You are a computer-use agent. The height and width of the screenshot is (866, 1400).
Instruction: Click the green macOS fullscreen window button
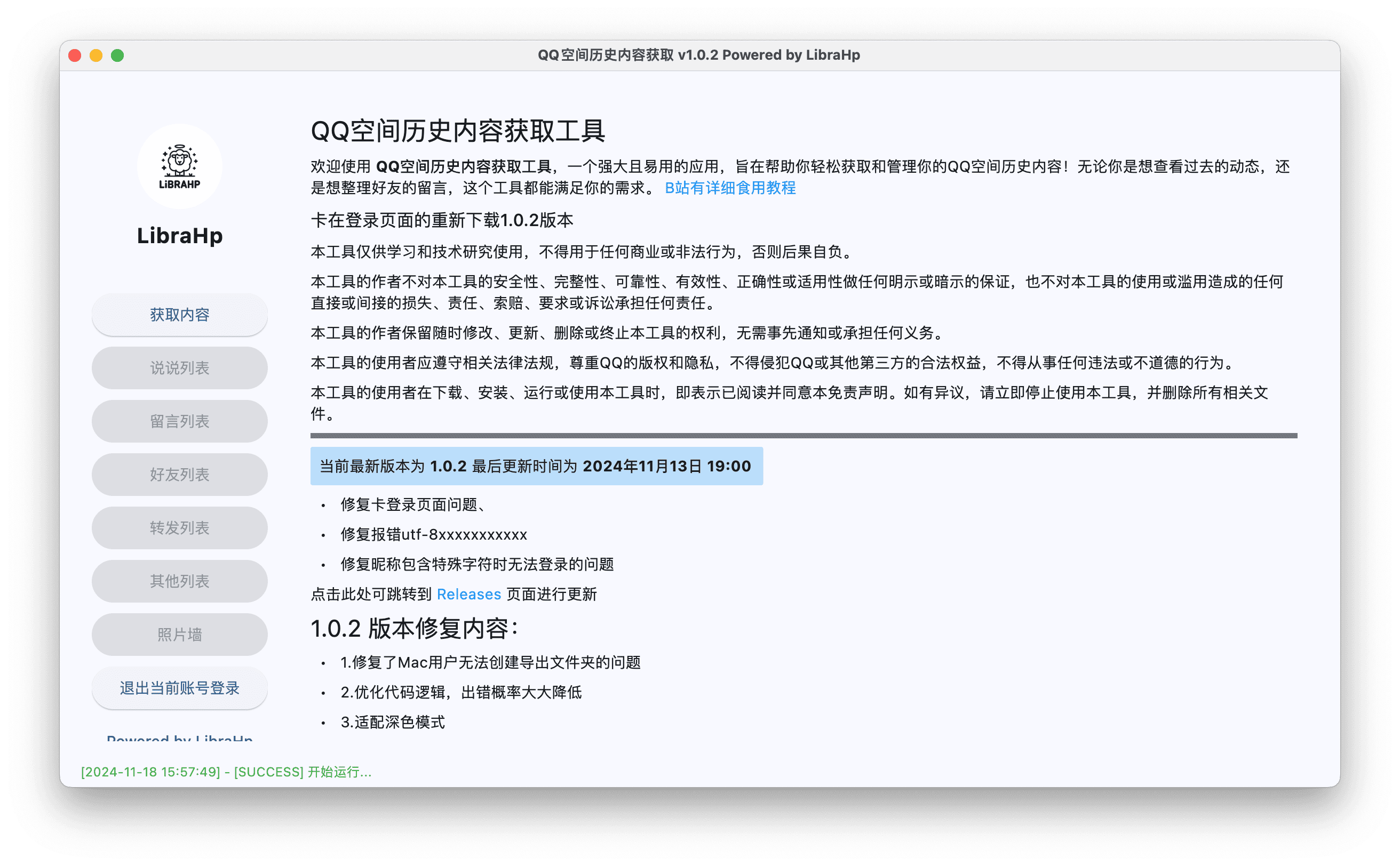click(x=117, y=55)
